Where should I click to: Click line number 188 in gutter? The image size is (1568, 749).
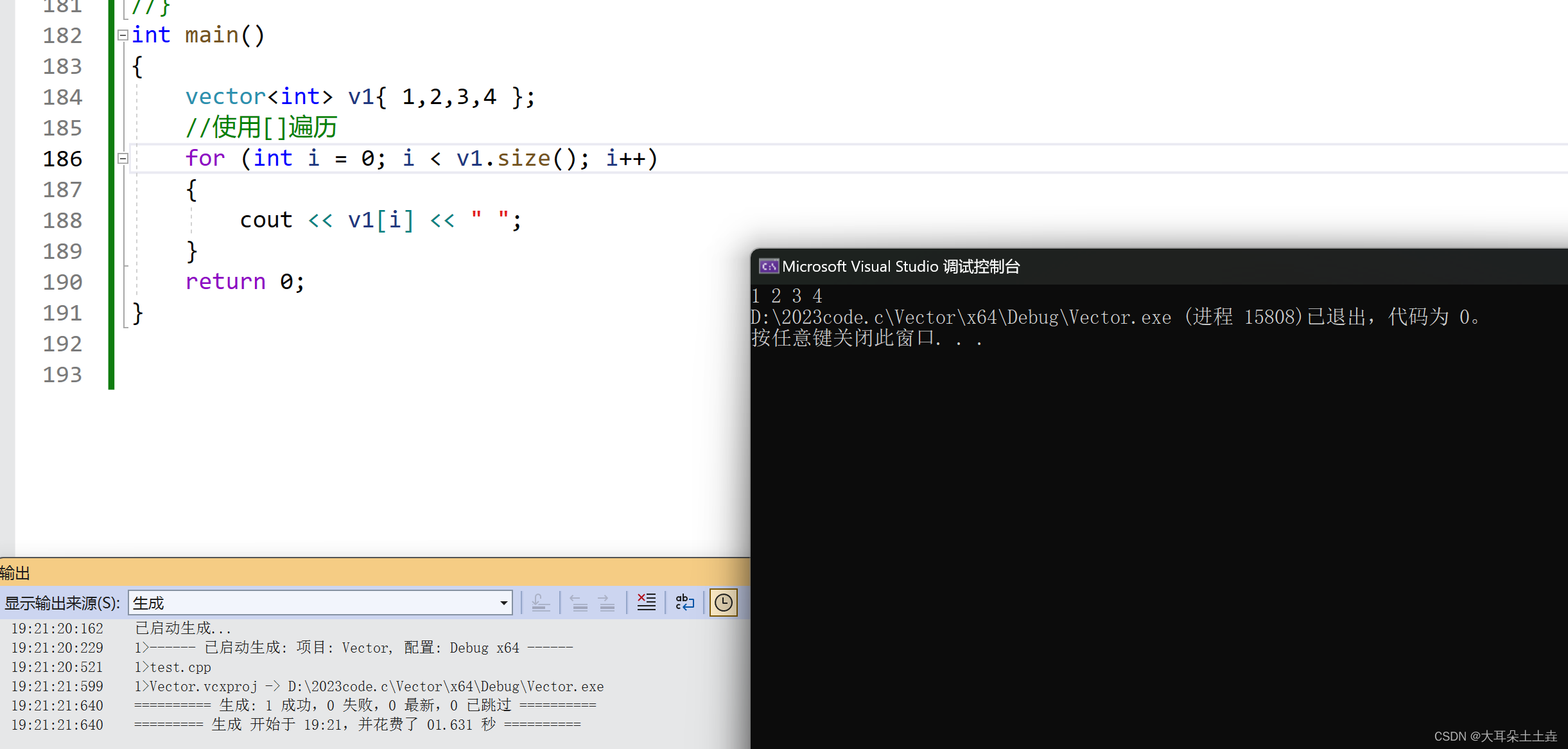(x=63, y=220)
